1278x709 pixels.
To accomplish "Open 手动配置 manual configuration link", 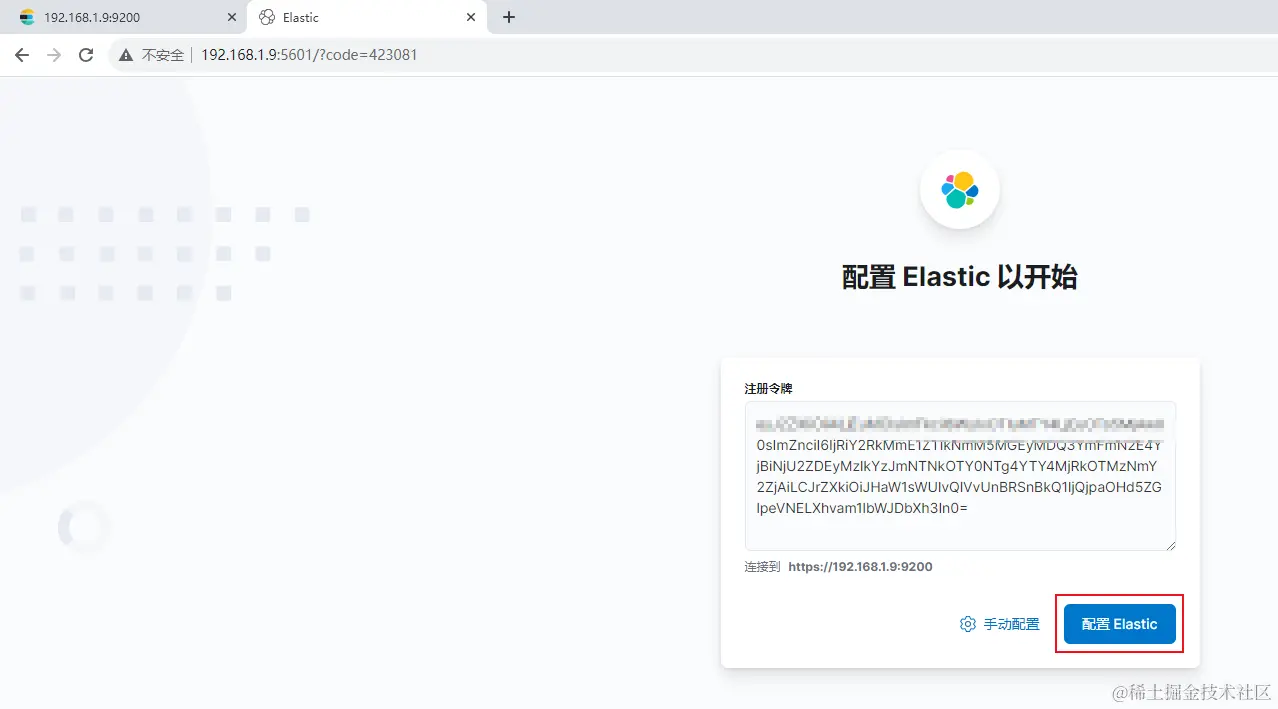I will point(1000,624).
